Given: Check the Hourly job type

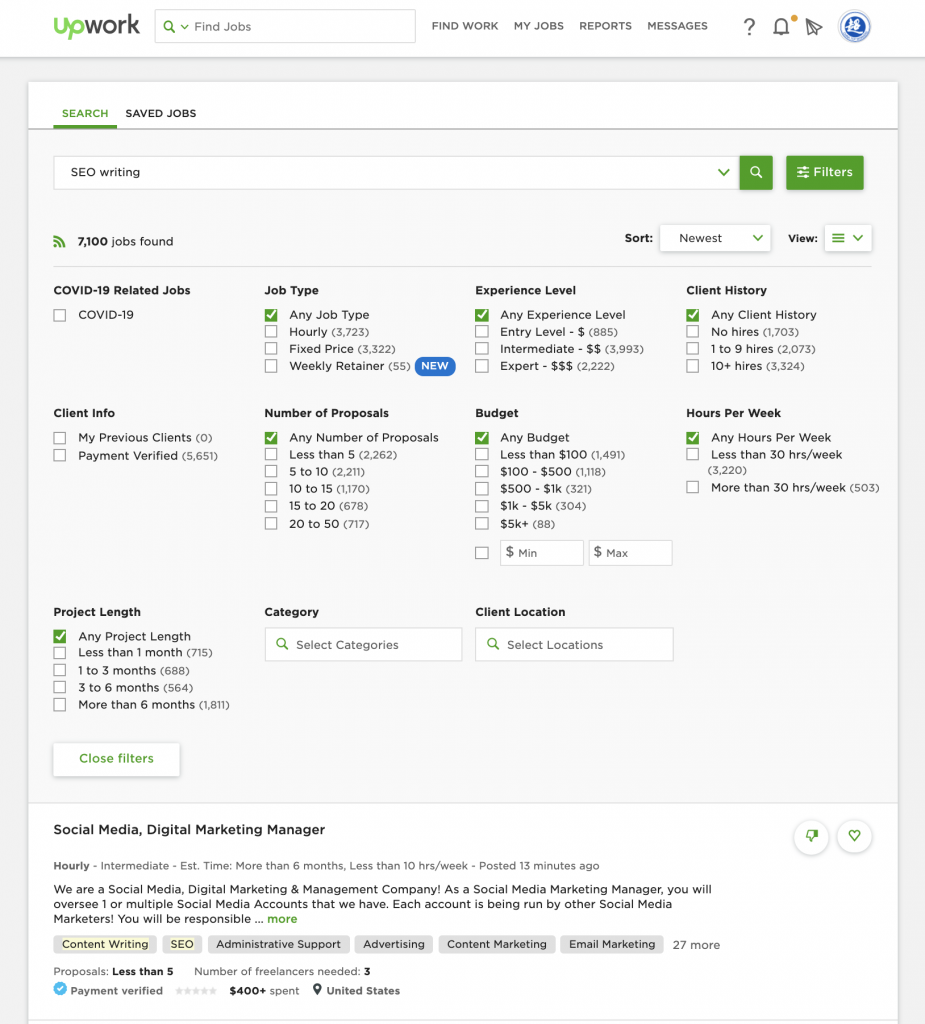Looking at the screenshot, I should (271, 332).
